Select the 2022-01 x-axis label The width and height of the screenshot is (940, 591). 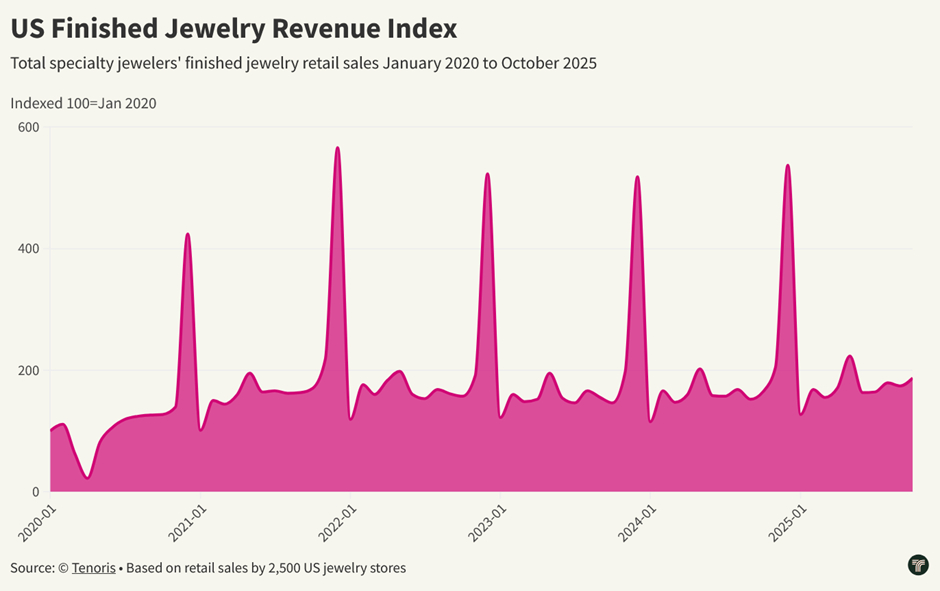[x=336, y=520]
